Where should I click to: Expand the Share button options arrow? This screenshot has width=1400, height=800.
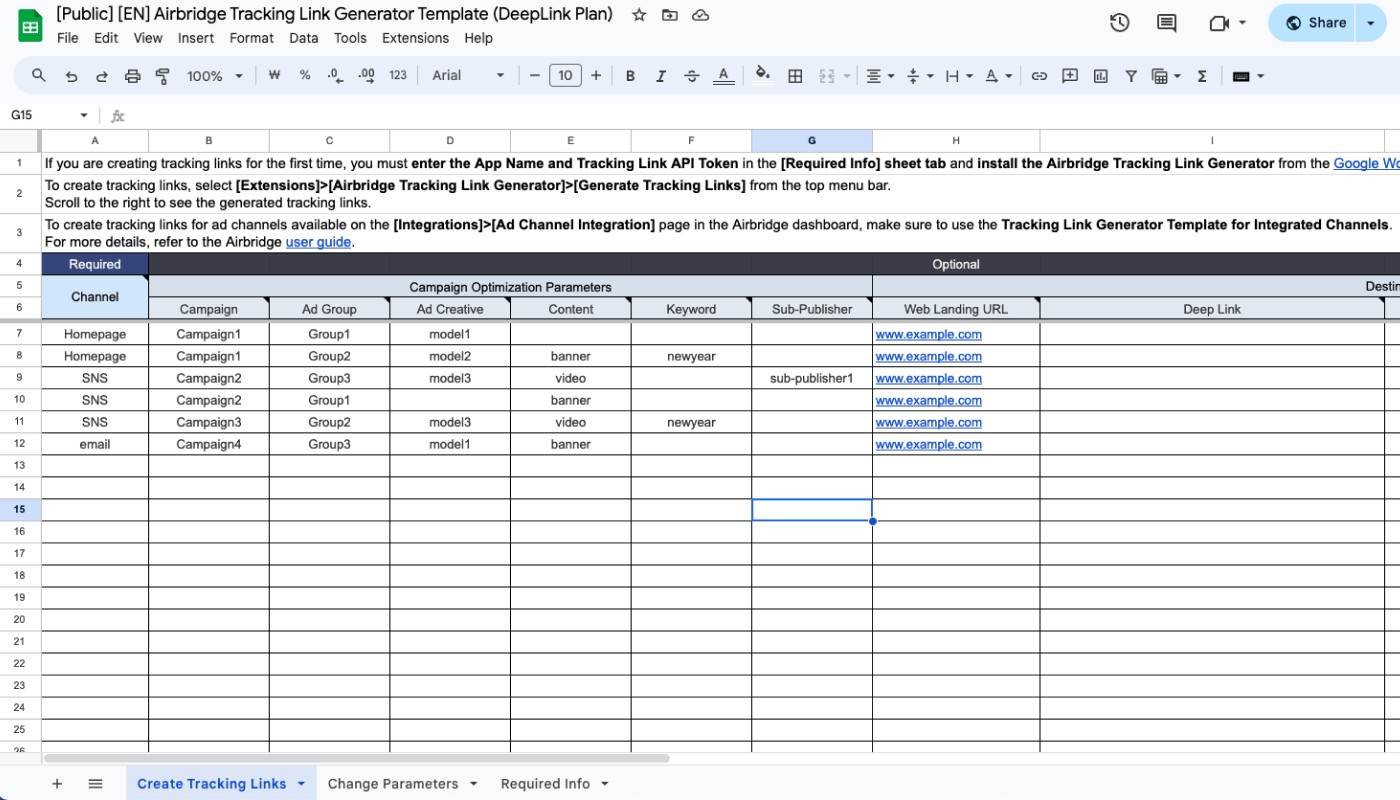point(1370,23)
